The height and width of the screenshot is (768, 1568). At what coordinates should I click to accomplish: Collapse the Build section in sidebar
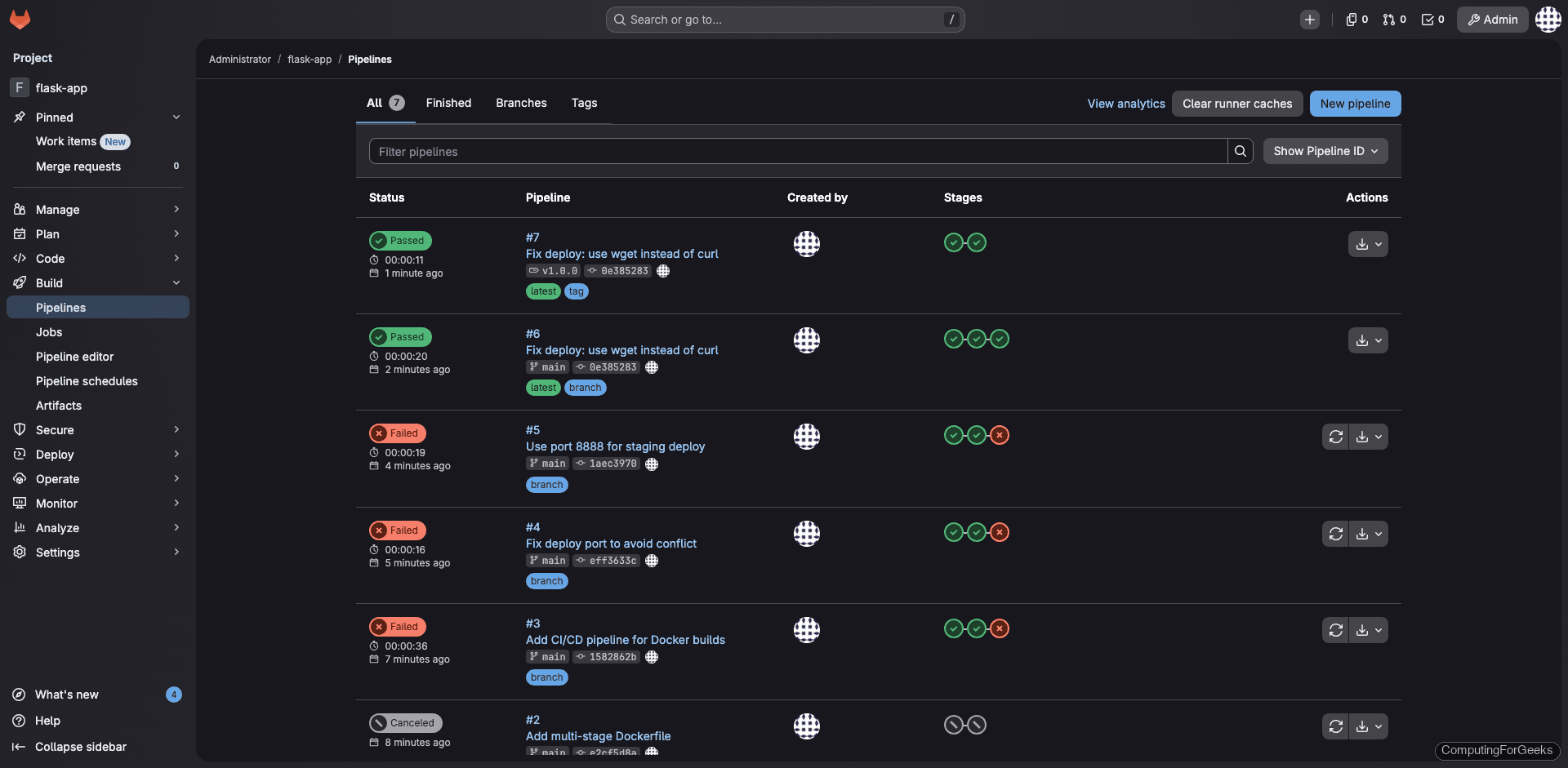click(x=177, y=282)
